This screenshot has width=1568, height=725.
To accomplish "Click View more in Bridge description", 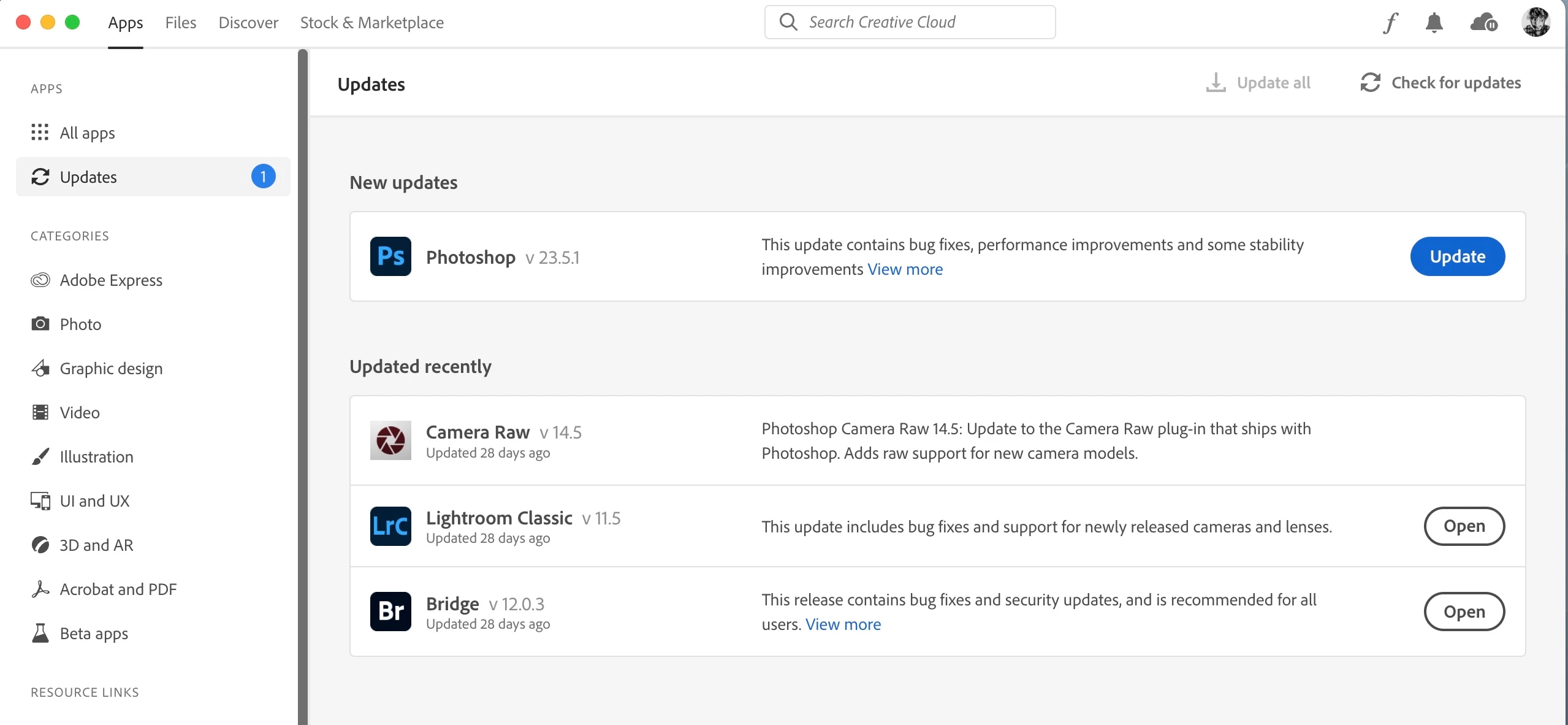I will point(843,624).
